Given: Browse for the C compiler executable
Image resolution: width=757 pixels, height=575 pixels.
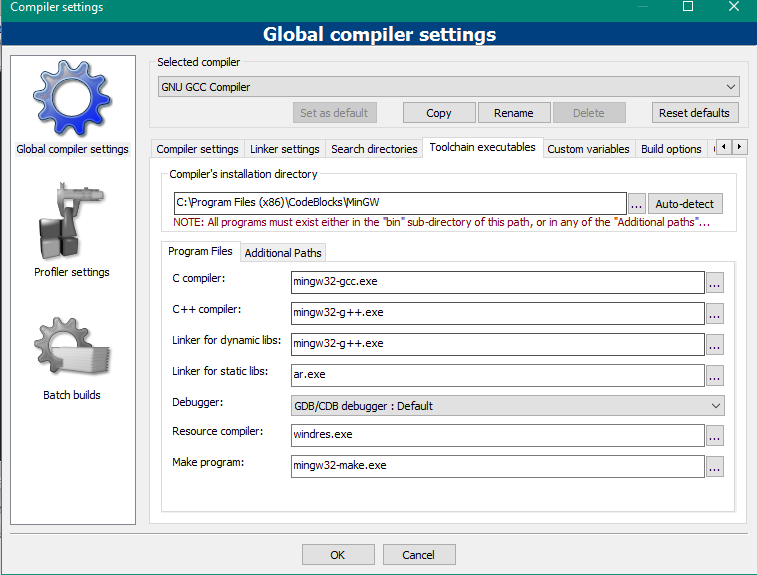Looking at the screenshot, I should 714,282.
